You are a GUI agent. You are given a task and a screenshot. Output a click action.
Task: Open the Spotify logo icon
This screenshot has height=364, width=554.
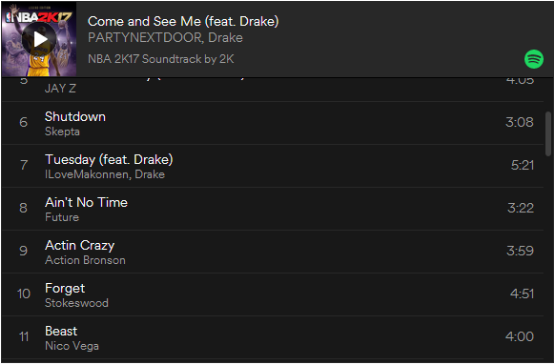(534, 59)
